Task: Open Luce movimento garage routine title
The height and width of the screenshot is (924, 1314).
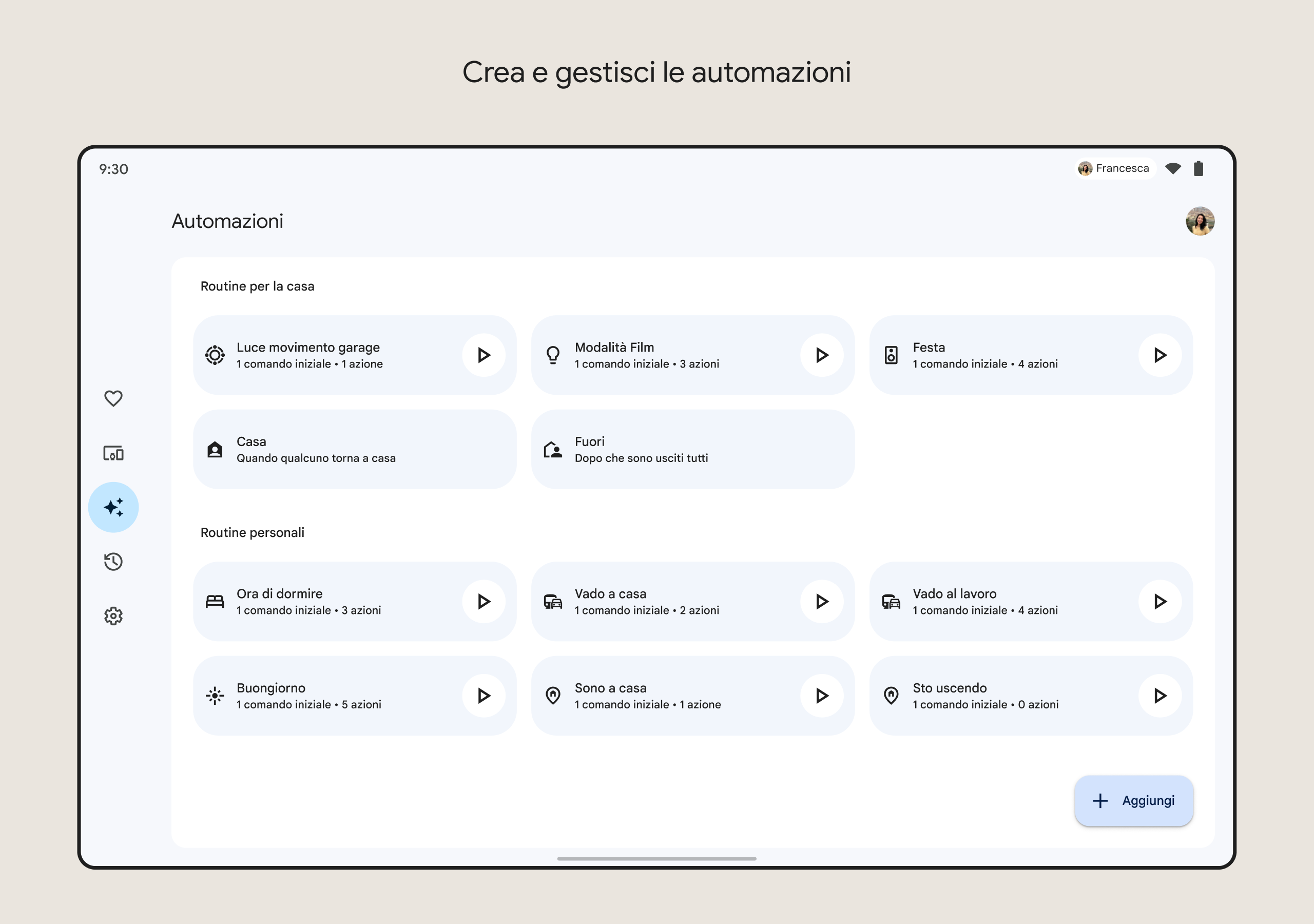Action: tap(308, 348)
